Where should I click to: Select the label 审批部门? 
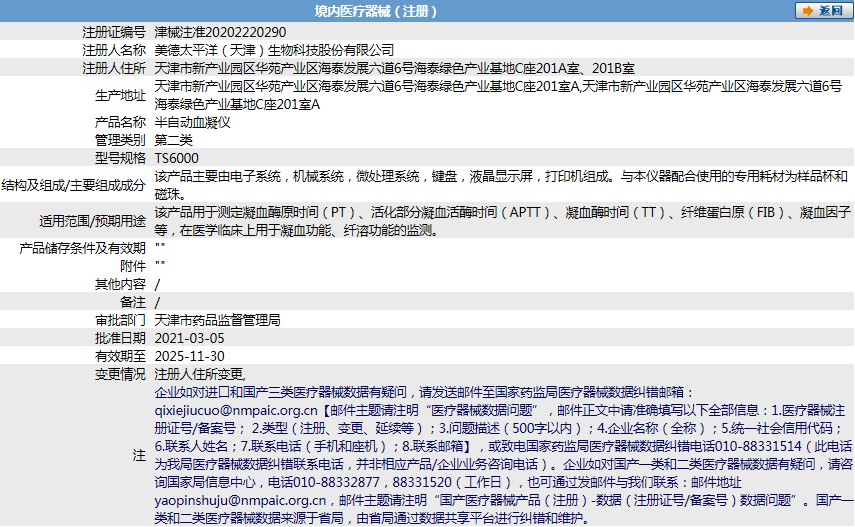coord(121,320)
